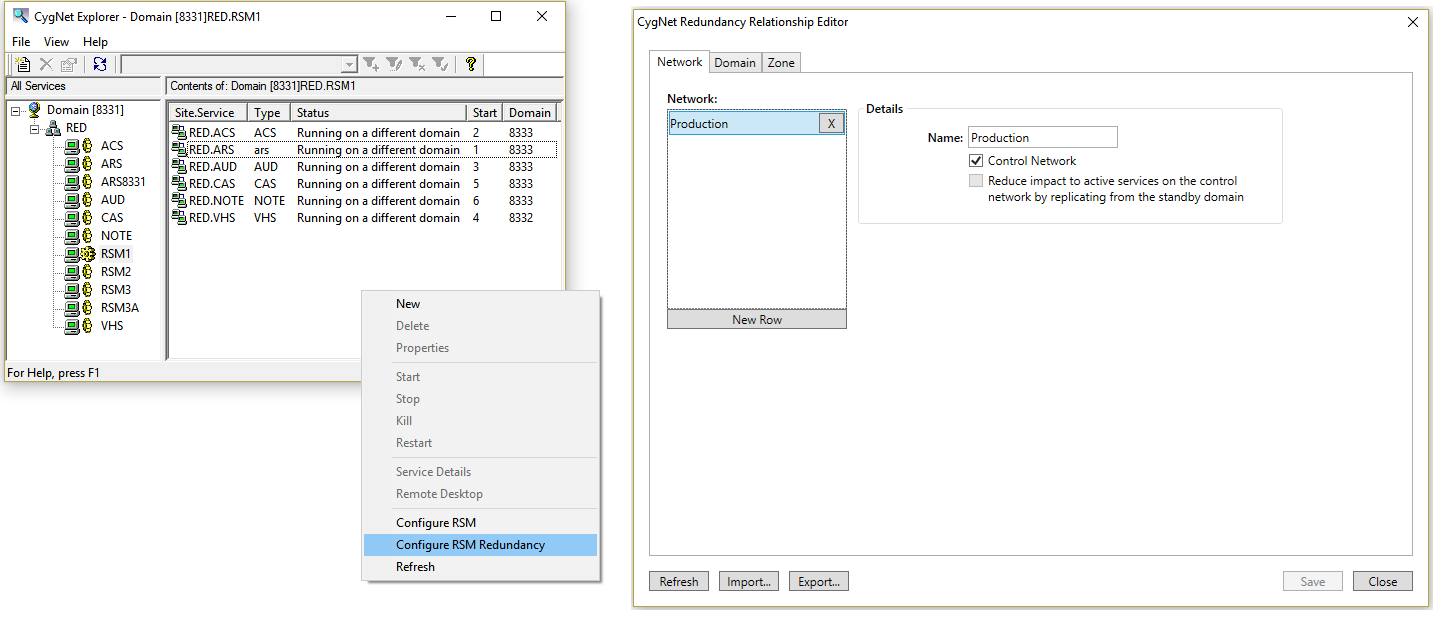The width and height of the screenshot is (1456, 640).
Task: Sort by the Site.Service column header
Action: point(207,113)
